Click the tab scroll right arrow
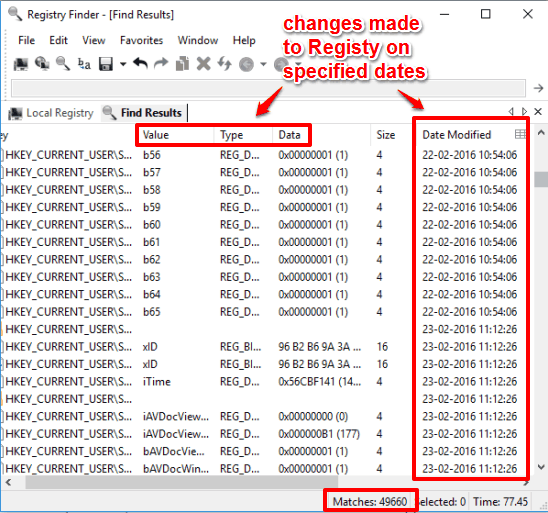Image resolution: width=548 pixels, height=513 pixels. [x=524, y=111]
